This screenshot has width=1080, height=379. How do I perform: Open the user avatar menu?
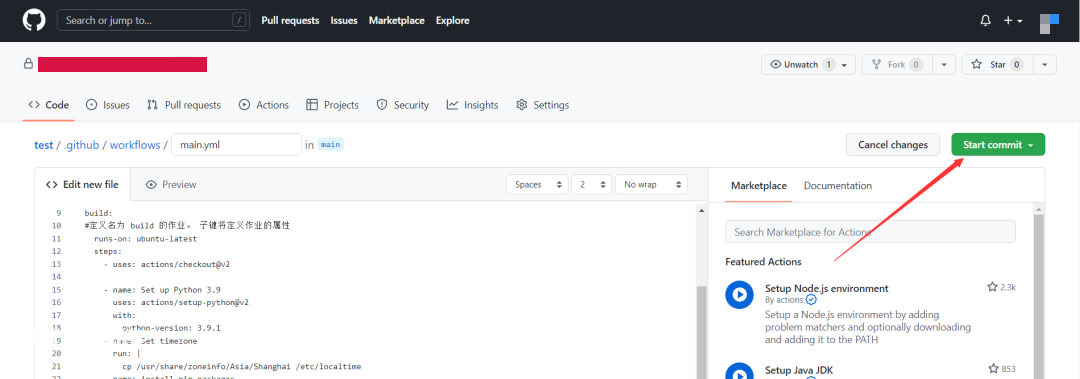tap(1049, 23)
